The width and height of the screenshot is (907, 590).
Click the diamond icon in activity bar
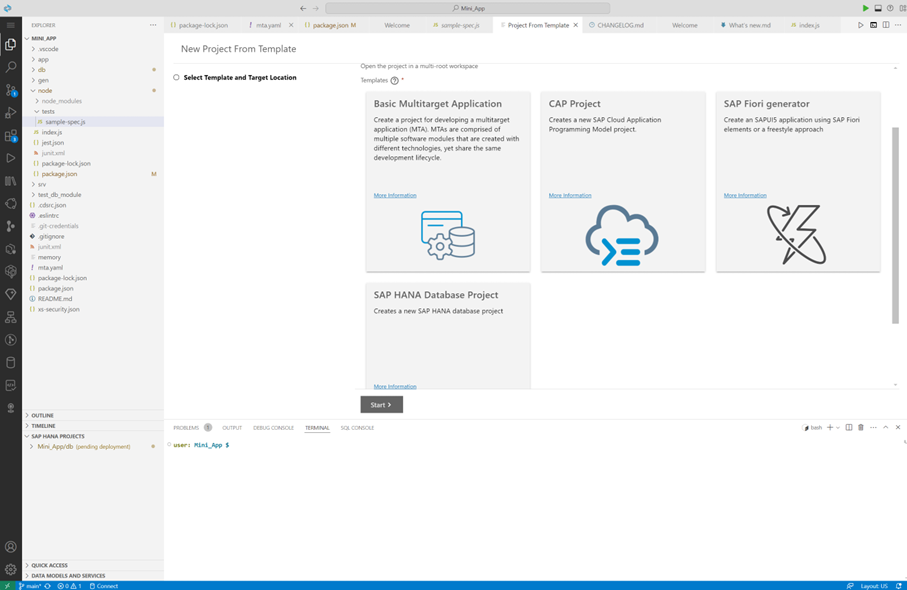pos(10,294)
